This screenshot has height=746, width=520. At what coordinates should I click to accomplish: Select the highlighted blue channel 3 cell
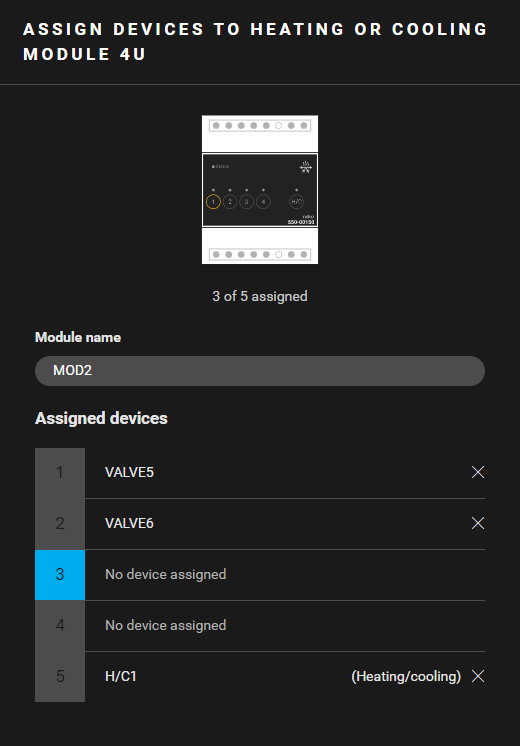point(60,574)
